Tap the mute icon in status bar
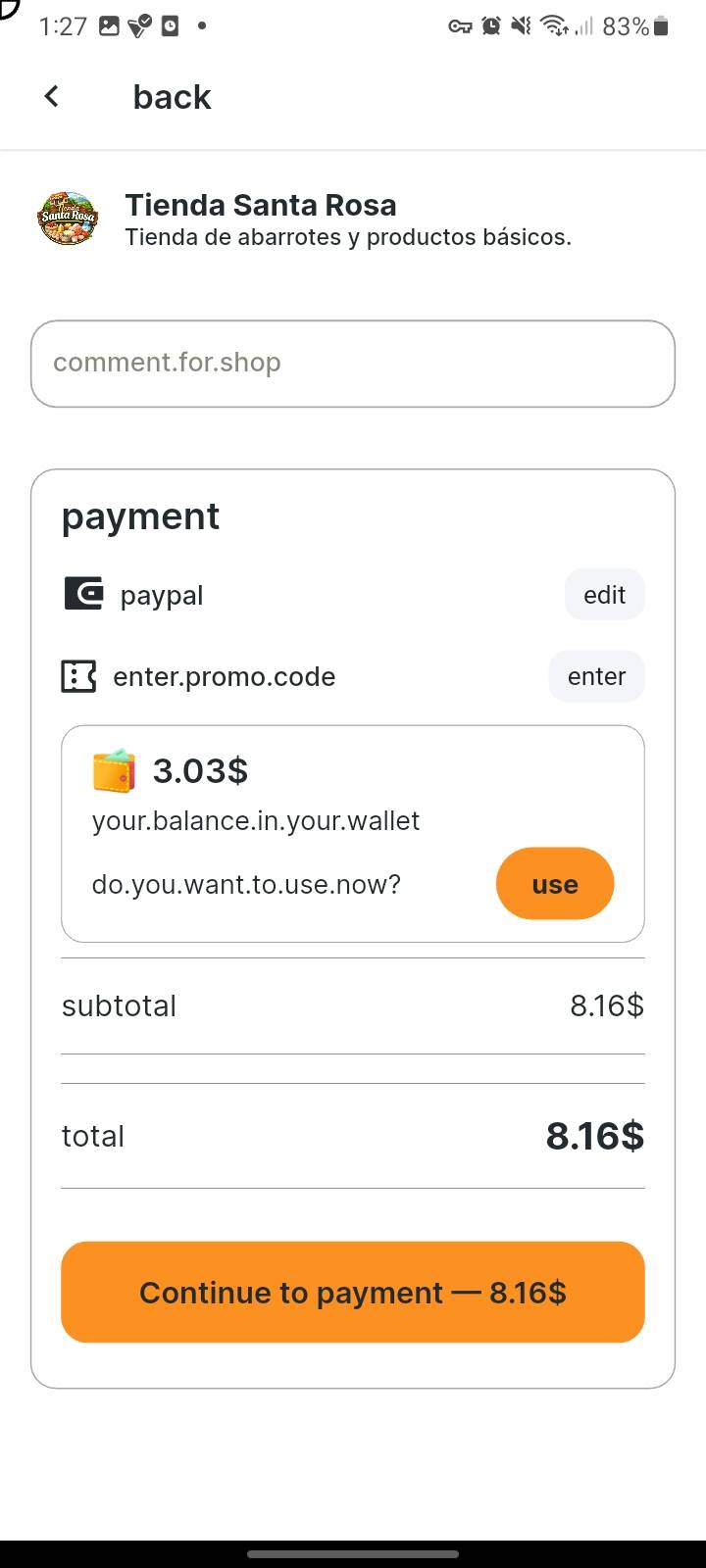Screen dimensions: 706x1568 point(522,26)
